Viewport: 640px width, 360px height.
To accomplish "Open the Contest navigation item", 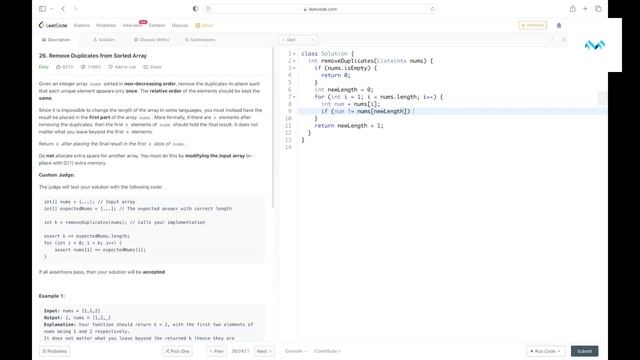I will (157, 25).
